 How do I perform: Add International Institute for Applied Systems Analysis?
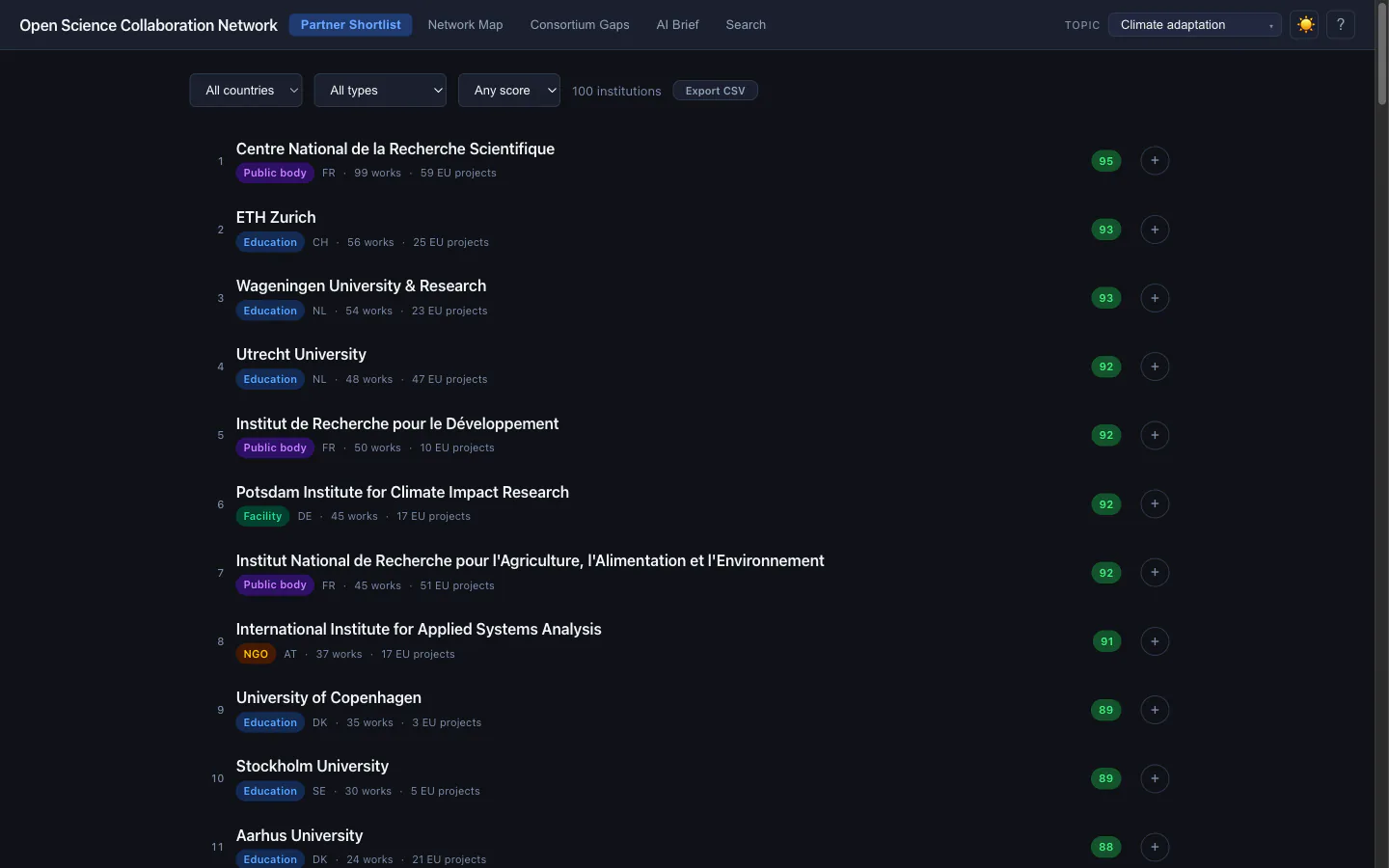pyautogui.click(x=1155, y=641)
